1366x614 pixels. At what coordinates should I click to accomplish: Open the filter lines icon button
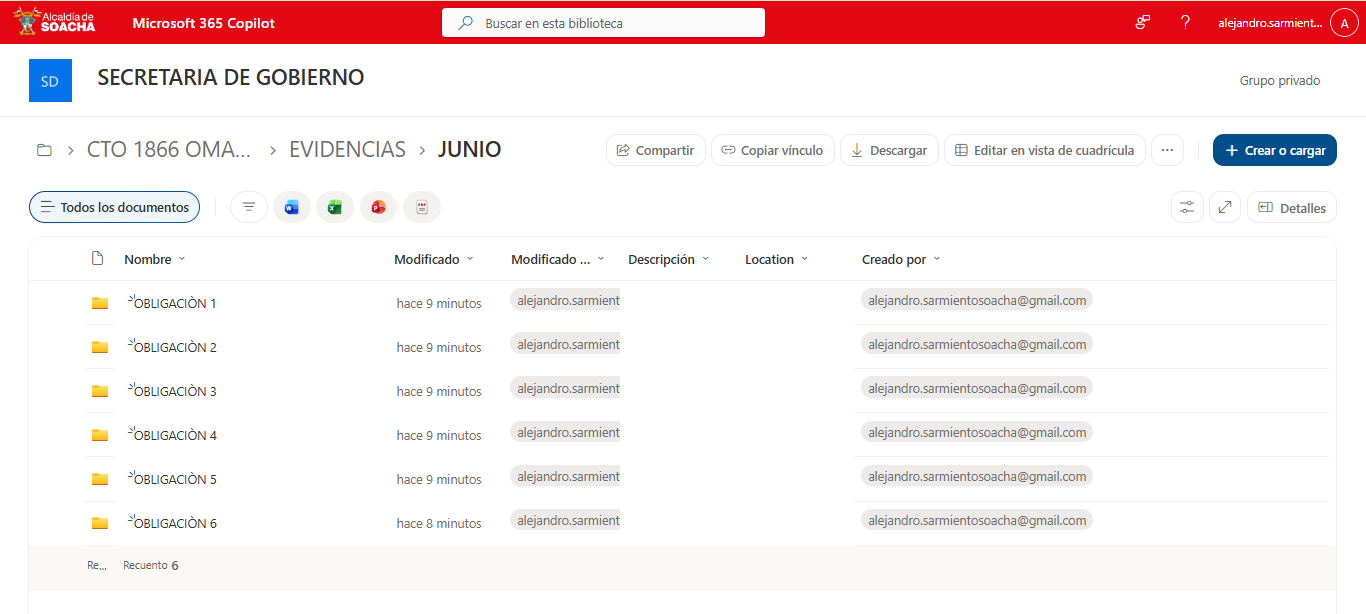point(249,207)
